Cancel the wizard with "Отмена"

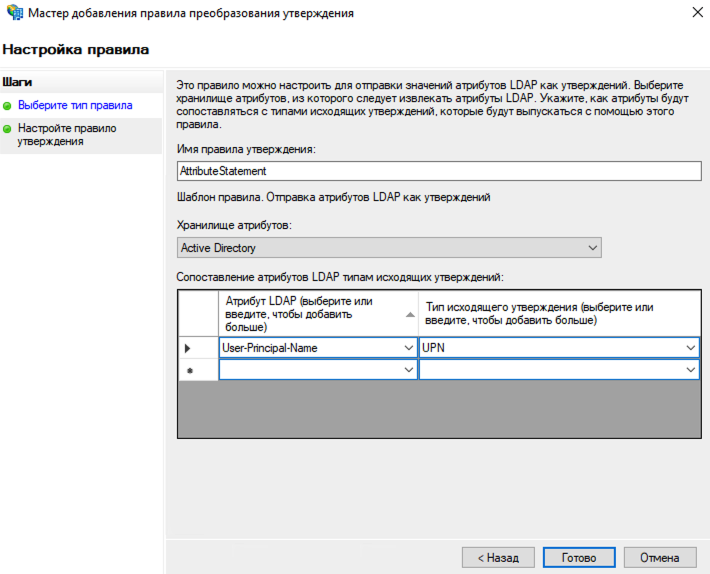[660, 558]
